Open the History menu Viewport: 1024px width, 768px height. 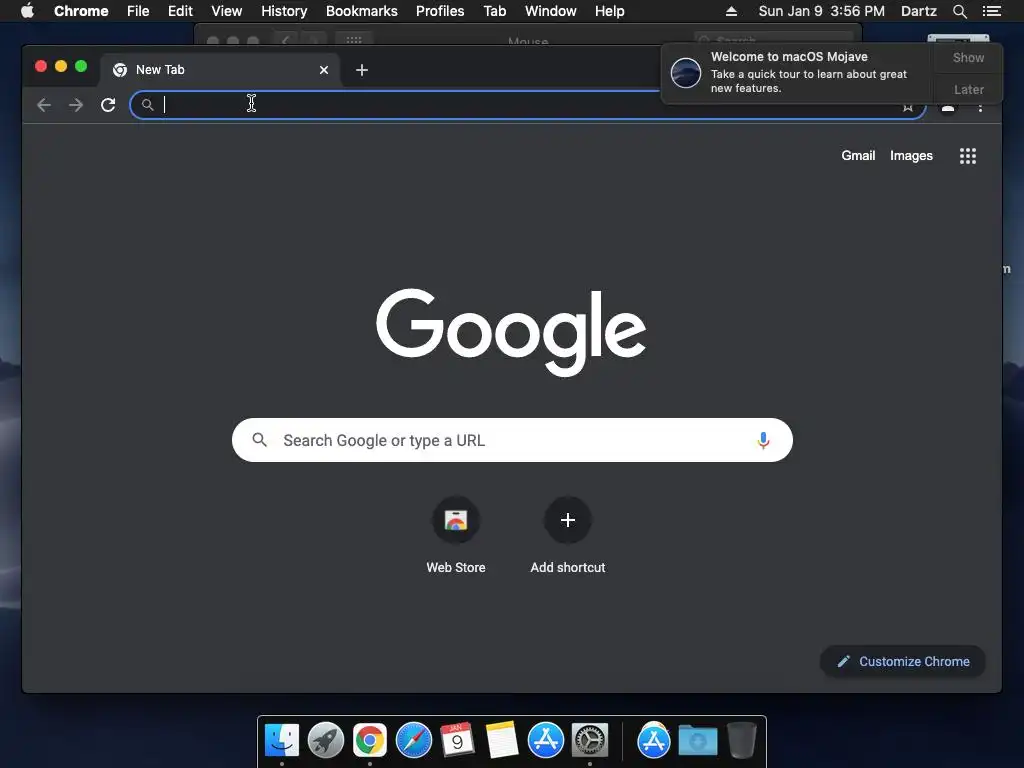(x=284, y=11)
